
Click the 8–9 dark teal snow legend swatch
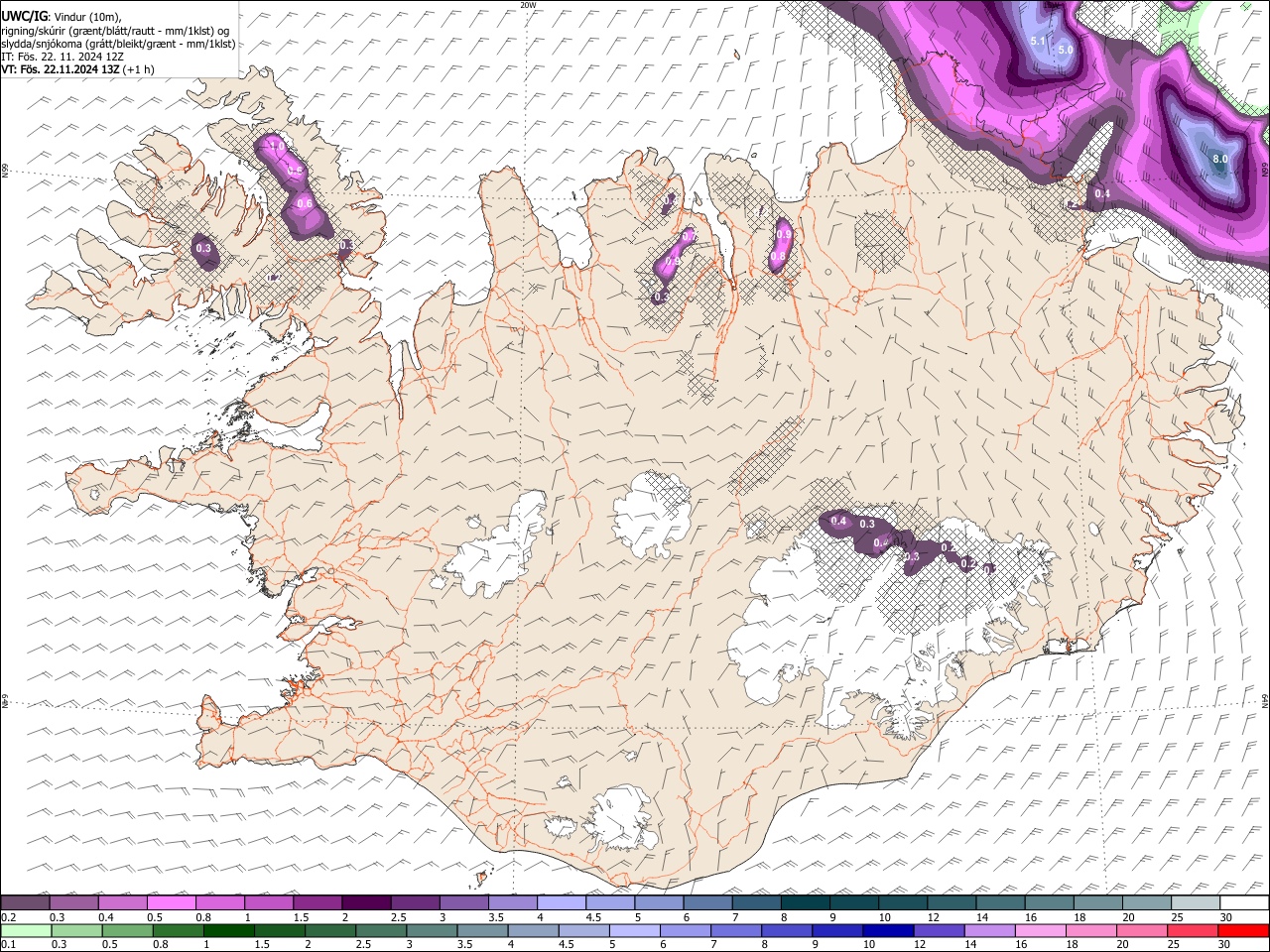tap(806, 903)
